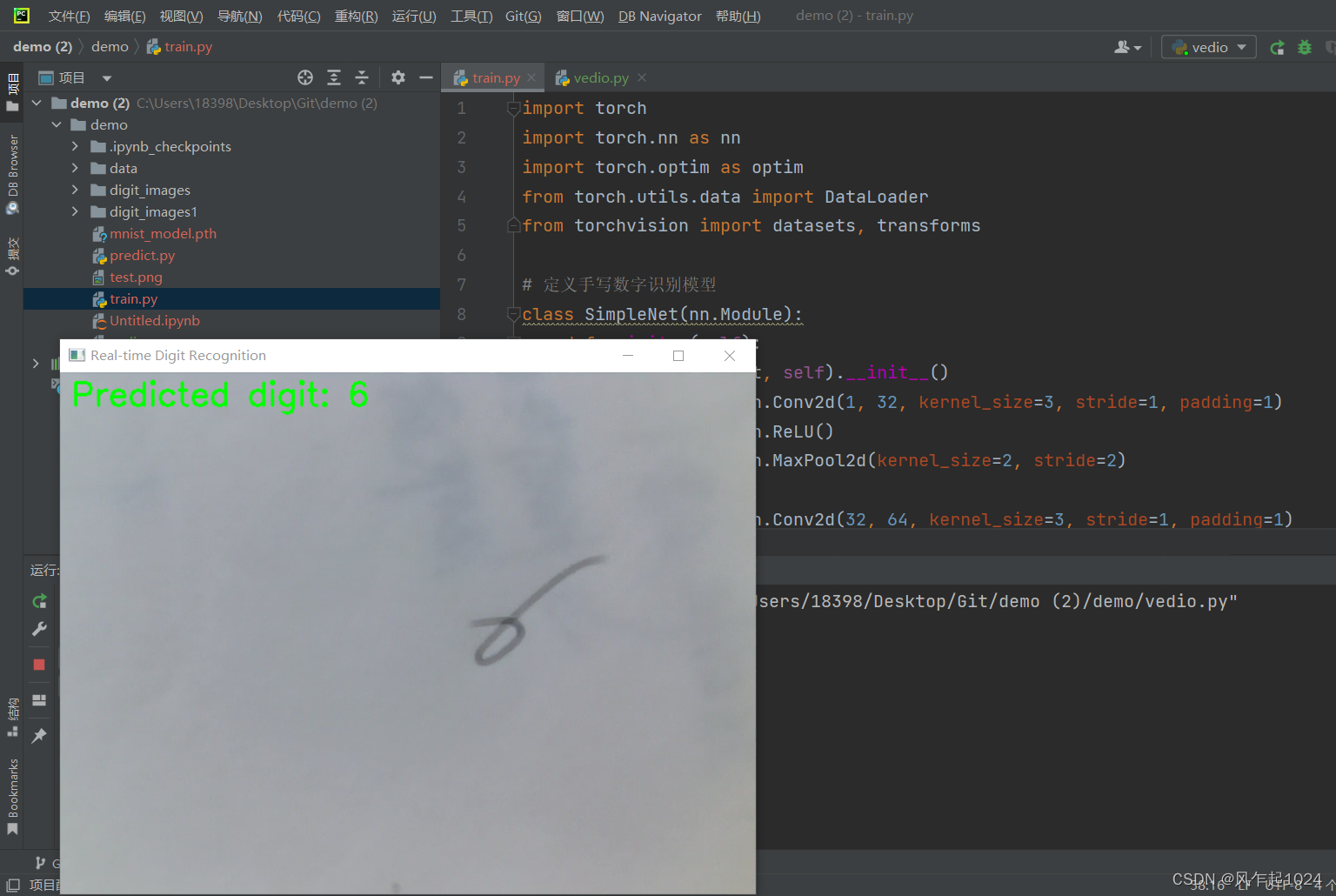Rerun the script in run panel
Viewport: 1336px width, 896px height.
click(39, 601)
